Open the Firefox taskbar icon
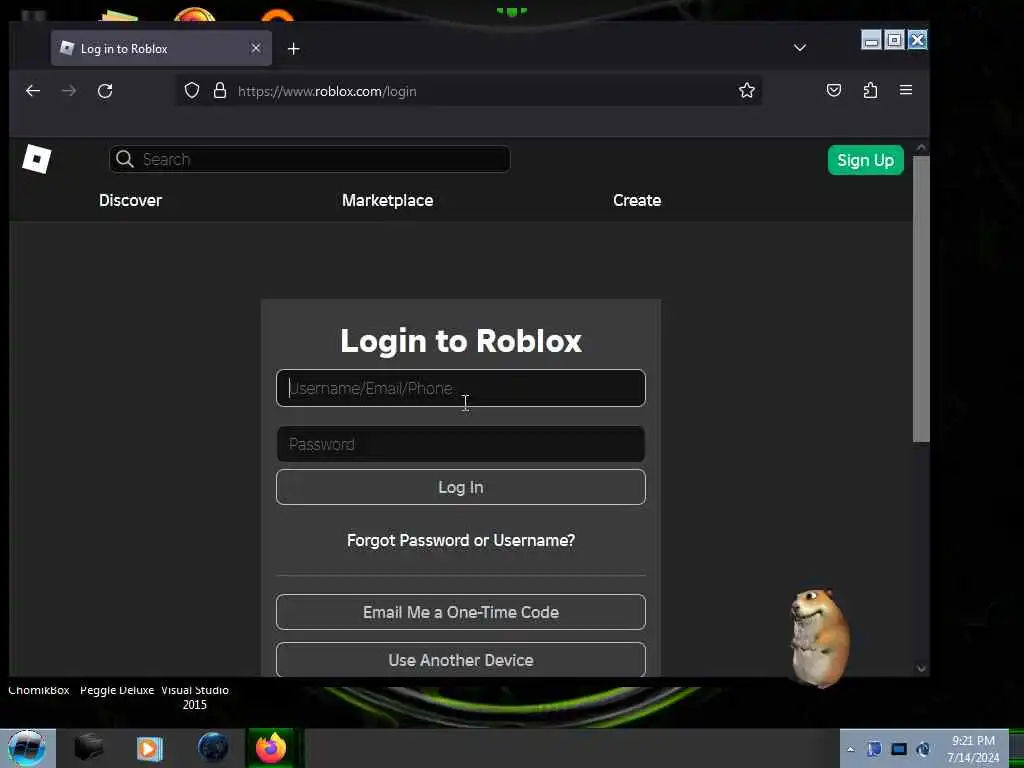The height and width of the screenshot is (768, 1024). point(271,748)
